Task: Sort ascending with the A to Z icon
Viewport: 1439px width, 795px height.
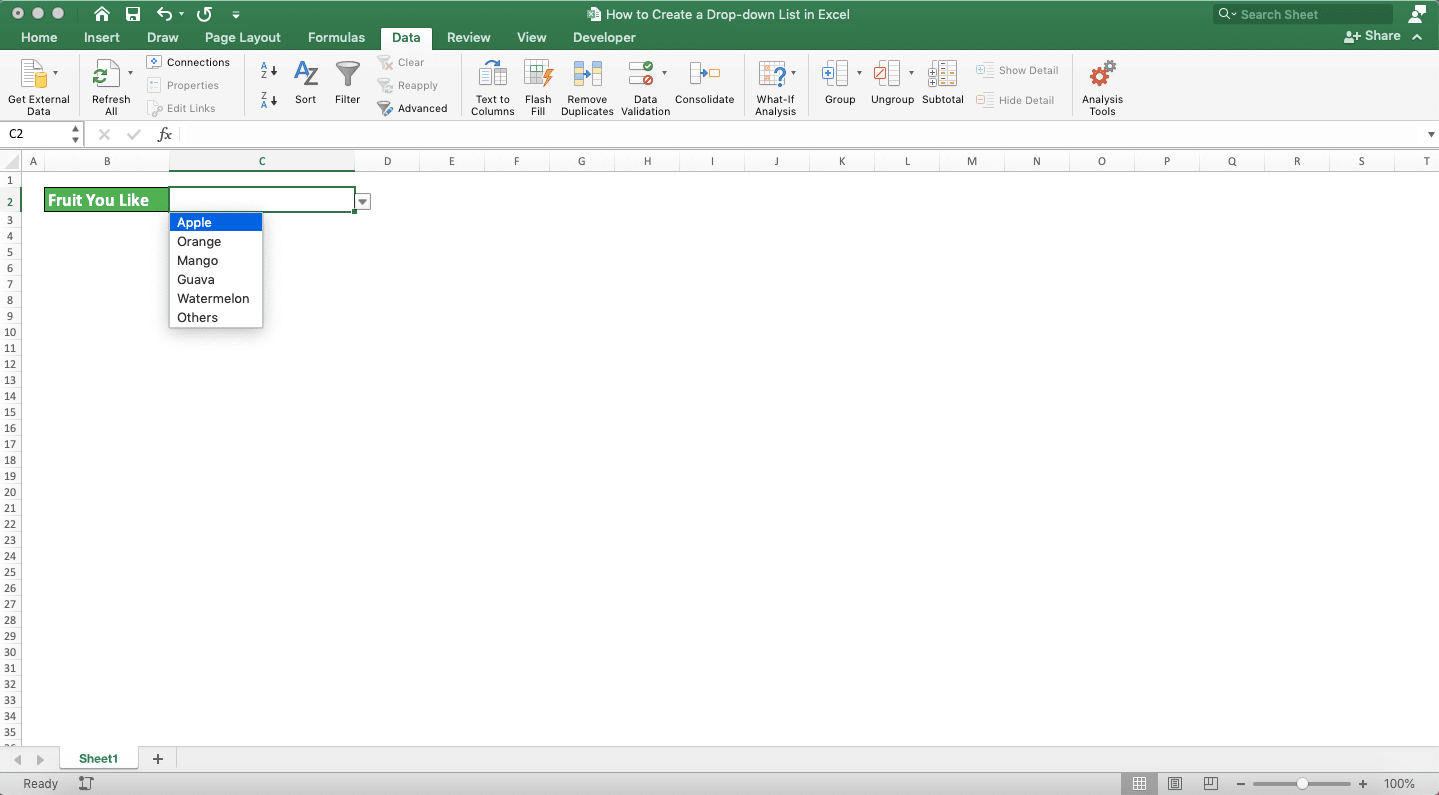Action: [268, 71]
